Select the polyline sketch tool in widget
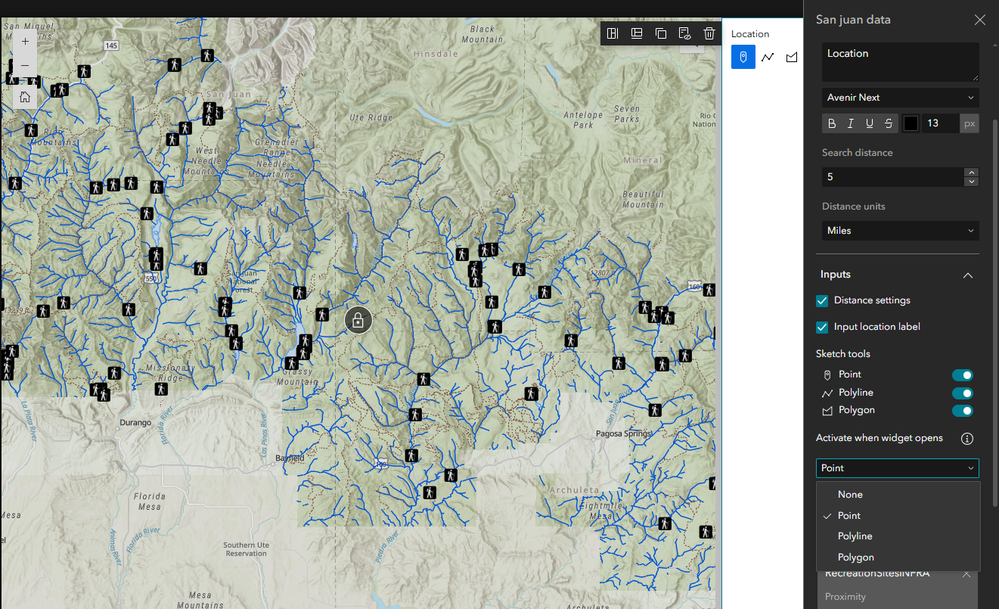Screen dimensions: 999x609 pyautogui.click(x=767, y=57)
